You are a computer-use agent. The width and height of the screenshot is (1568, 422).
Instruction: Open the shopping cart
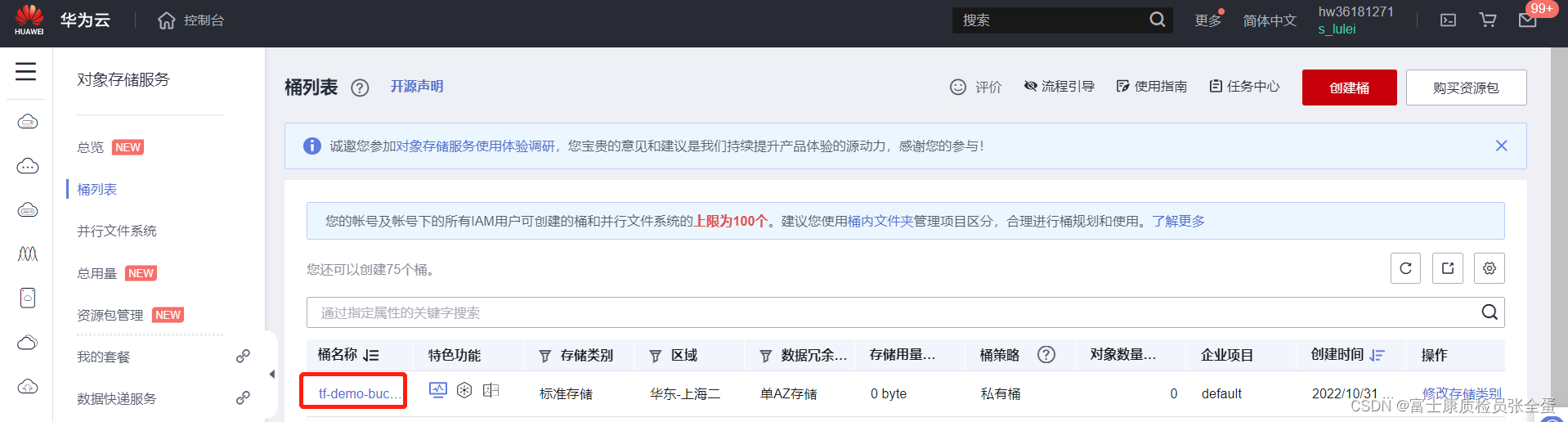[x=1488, y=20]
